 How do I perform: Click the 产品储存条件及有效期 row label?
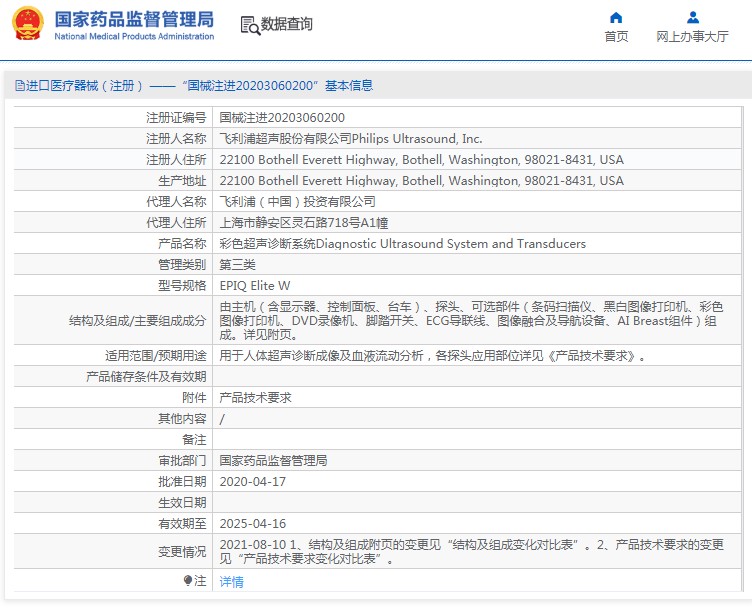(x=146, y=377)
